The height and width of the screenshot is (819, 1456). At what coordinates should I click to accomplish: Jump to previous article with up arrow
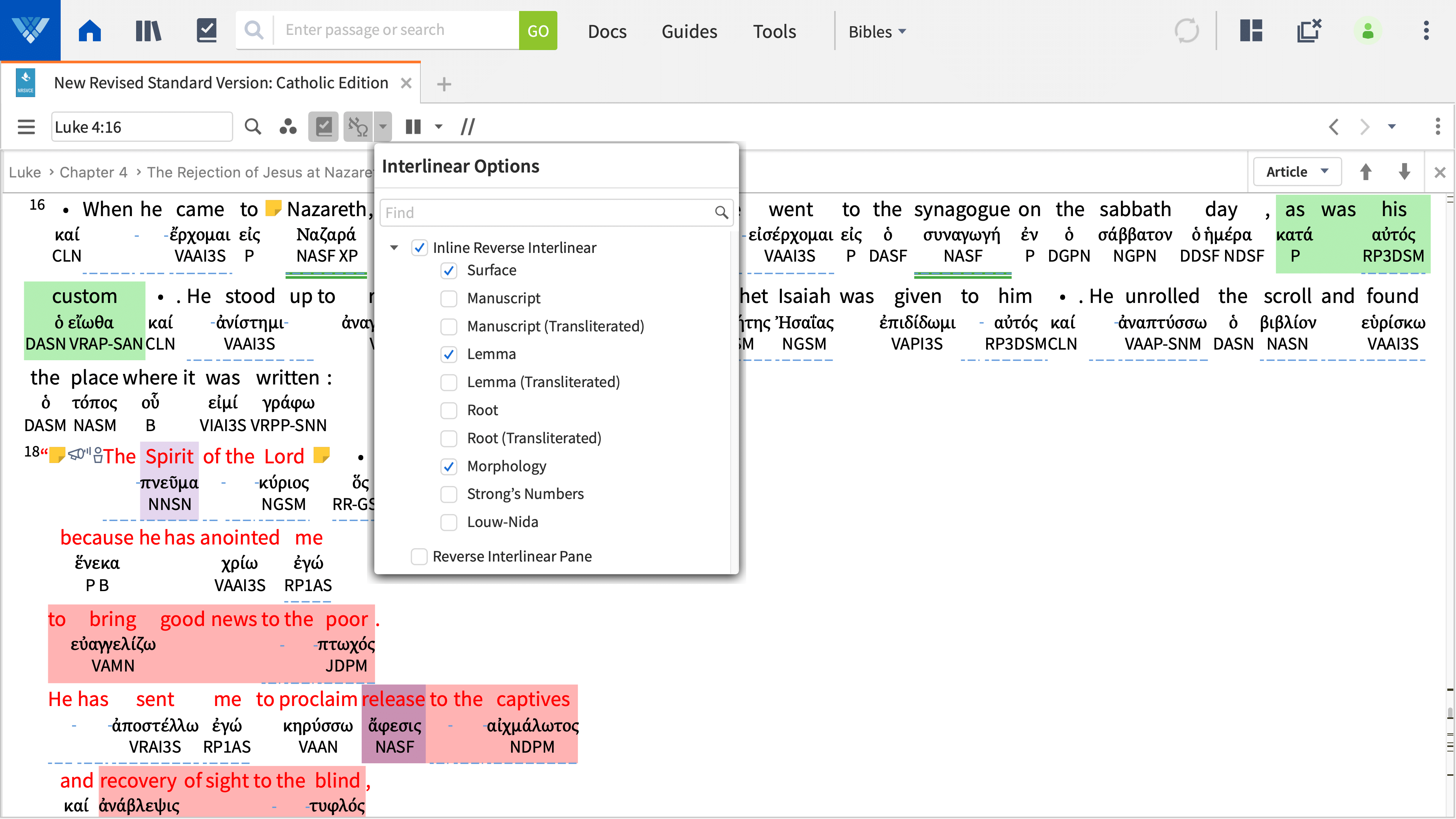(x=1365, y=171)
